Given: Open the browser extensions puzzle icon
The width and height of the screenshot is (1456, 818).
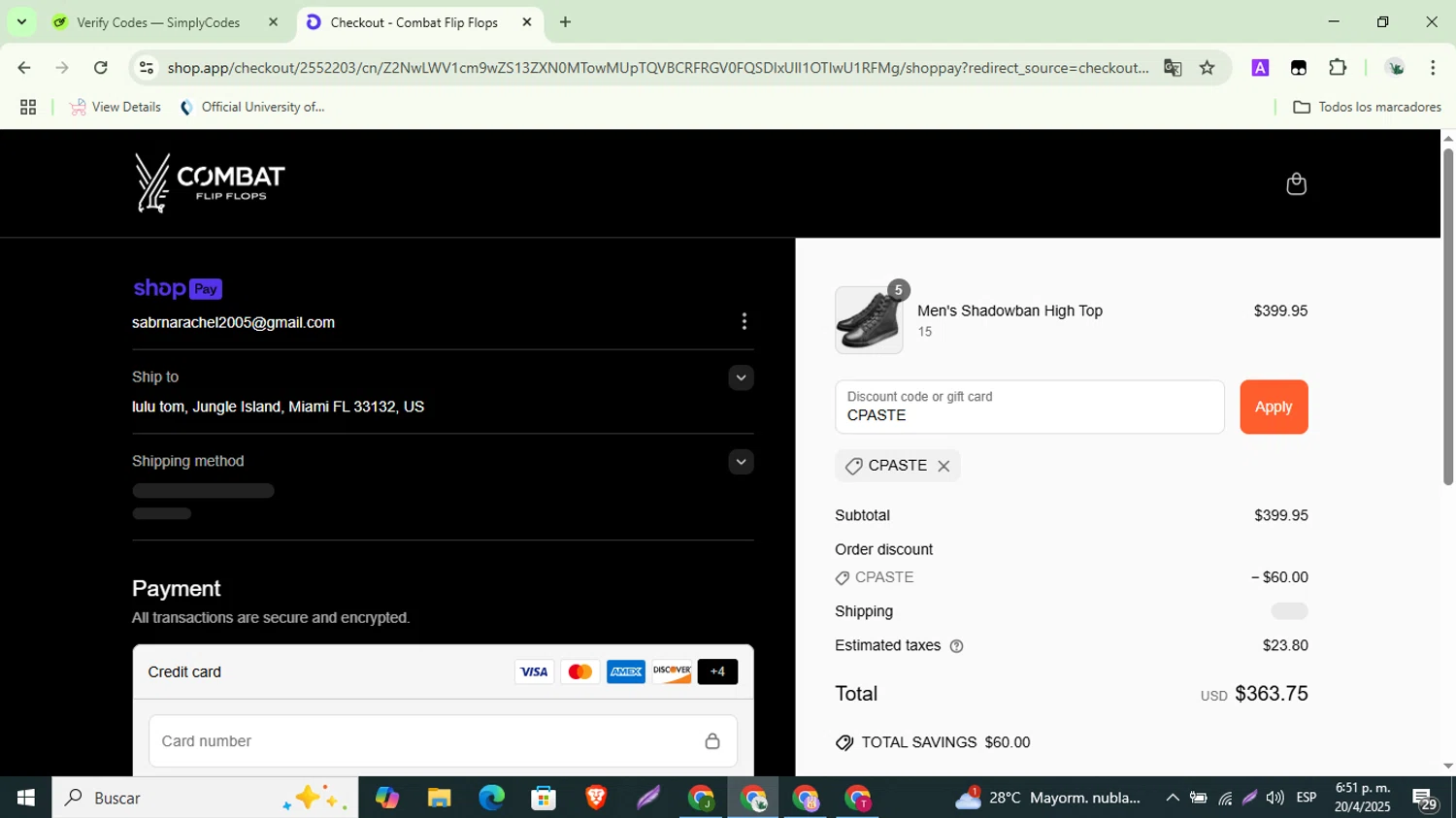Looking at the screenshot, I should pyautogui.click(x=1338, y=68).
